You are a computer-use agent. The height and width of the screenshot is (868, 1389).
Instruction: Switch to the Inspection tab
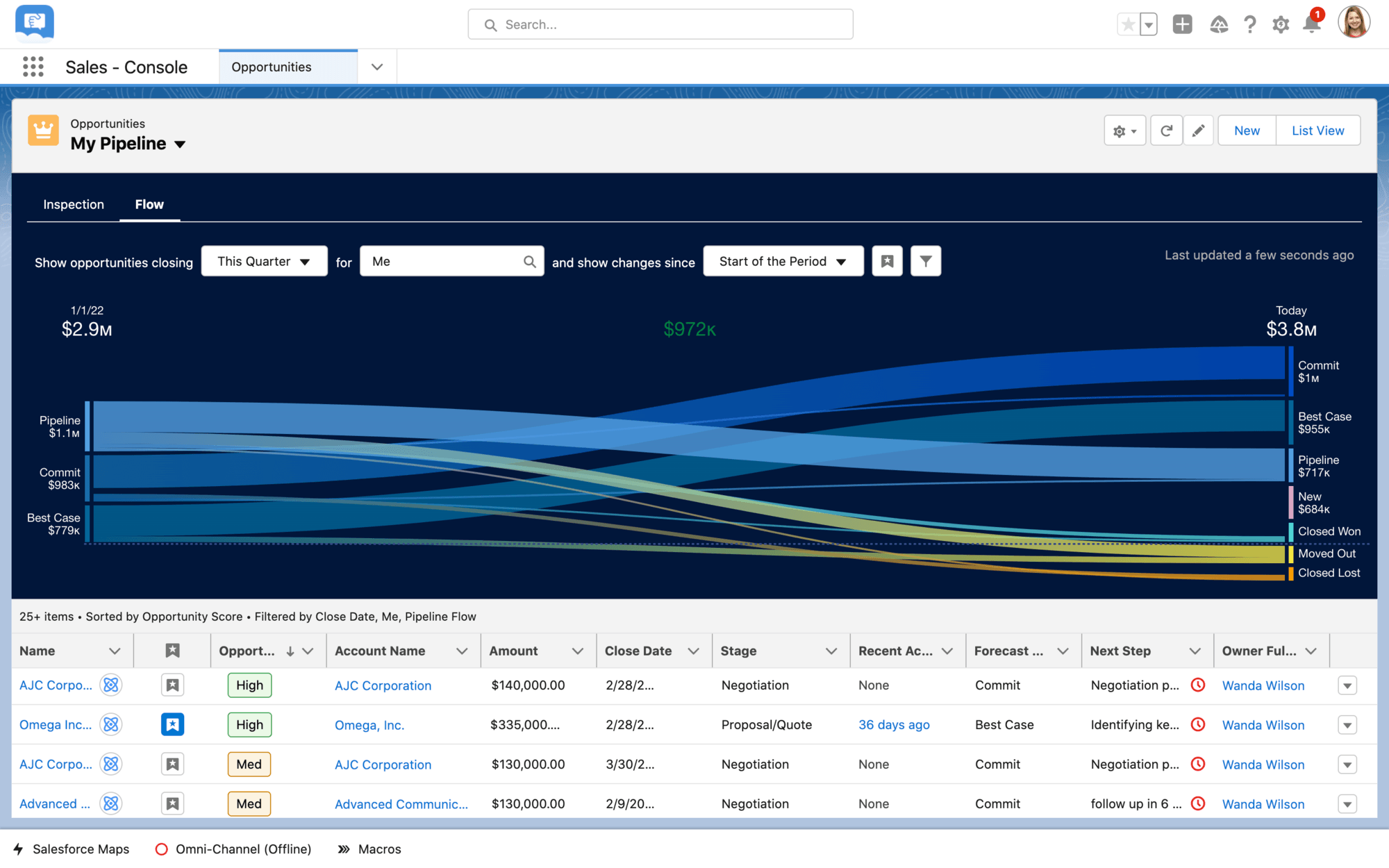coord(73,204)
